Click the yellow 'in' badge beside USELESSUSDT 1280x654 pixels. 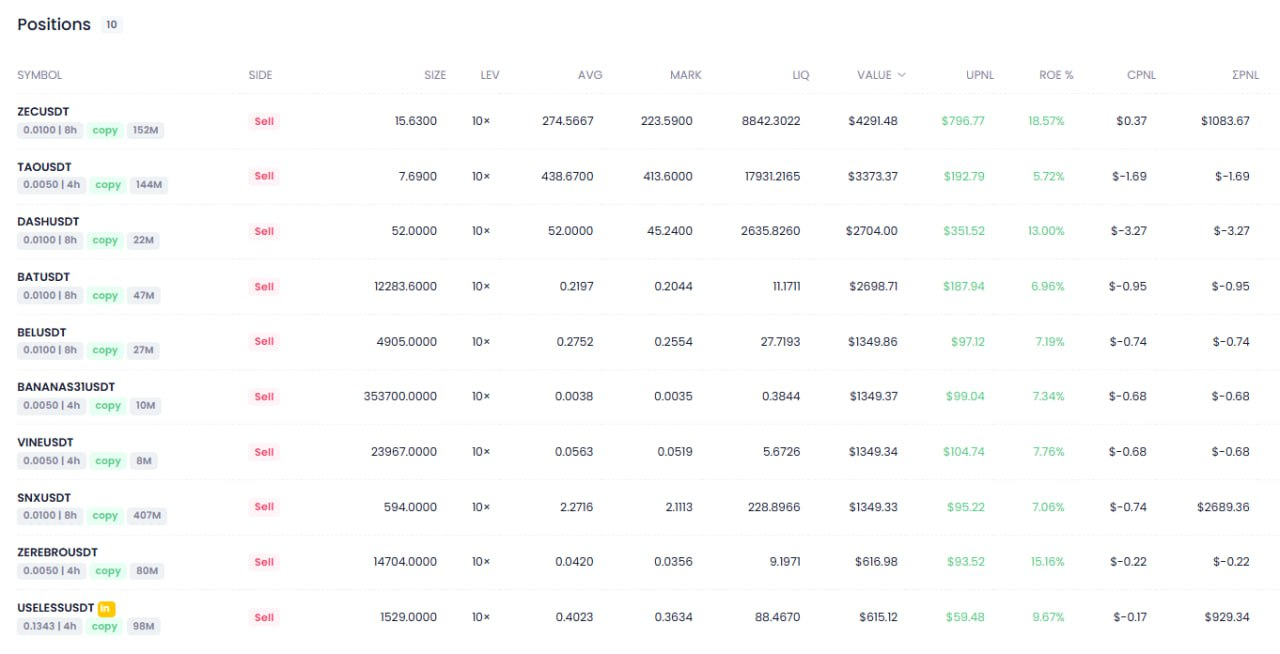(x=107, y=608)
